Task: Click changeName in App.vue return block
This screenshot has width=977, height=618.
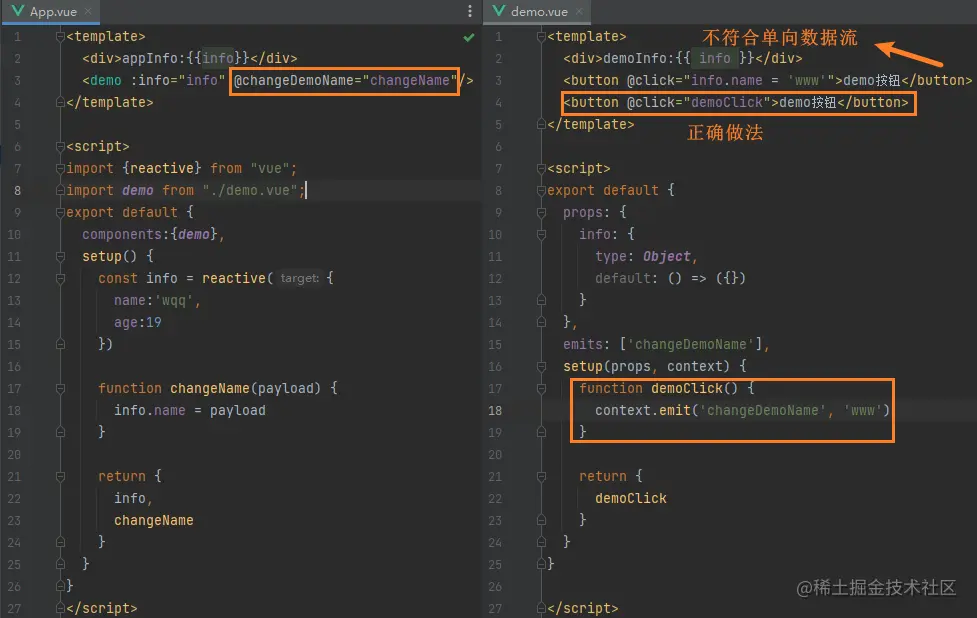Action: [x=153, y=520]
